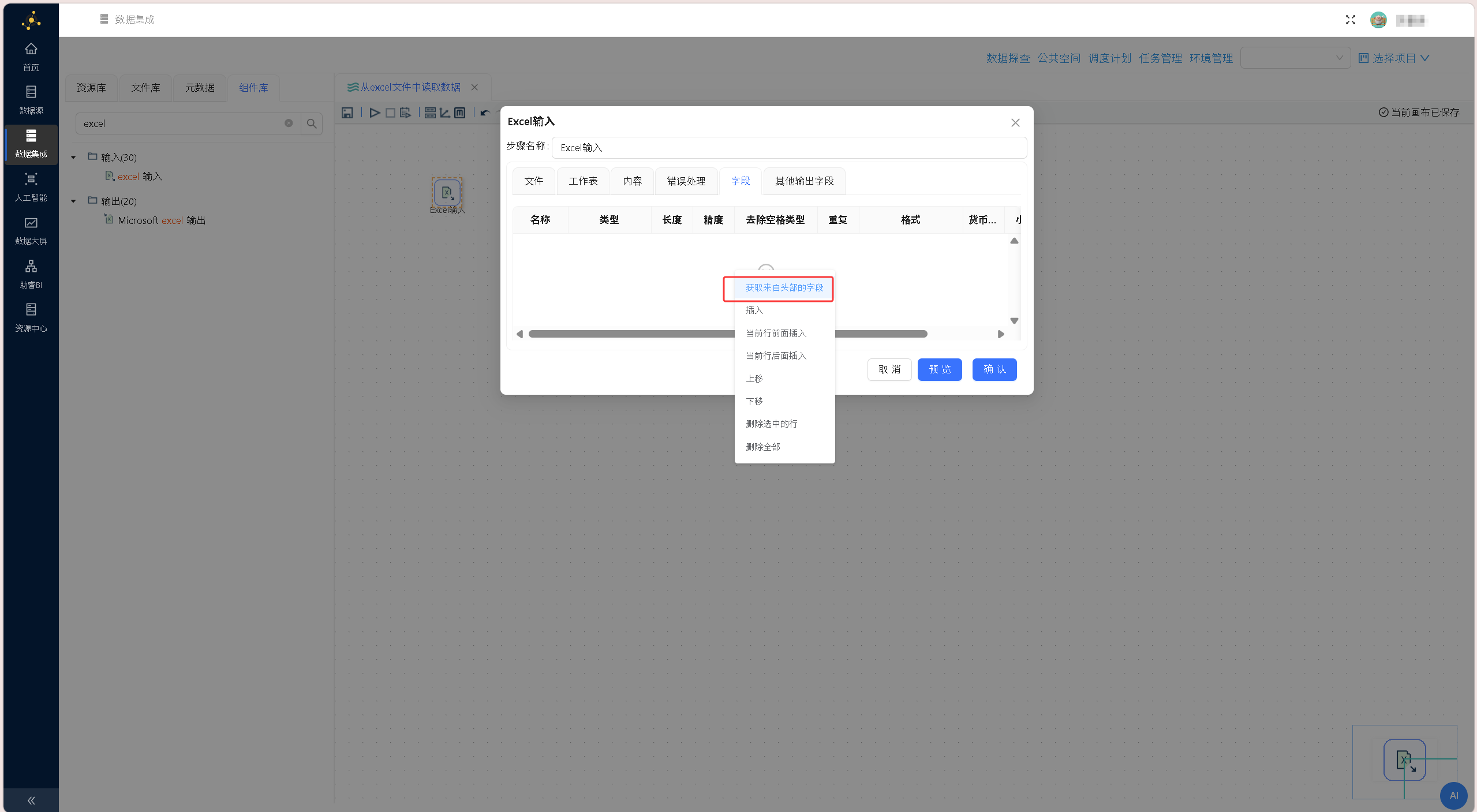Switch to the 文件 tab in the dialog

pos(533,181)
